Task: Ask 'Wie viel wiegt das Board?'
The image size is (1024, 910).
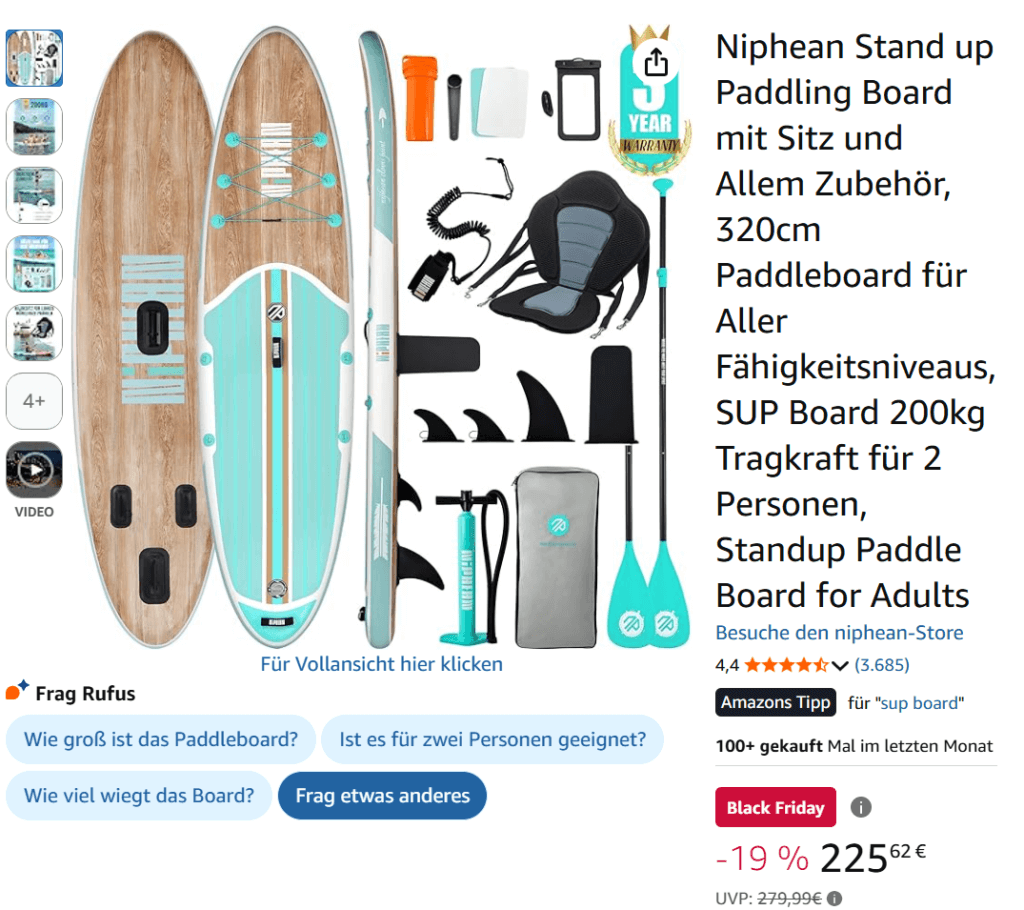Action: click(138, 796)
